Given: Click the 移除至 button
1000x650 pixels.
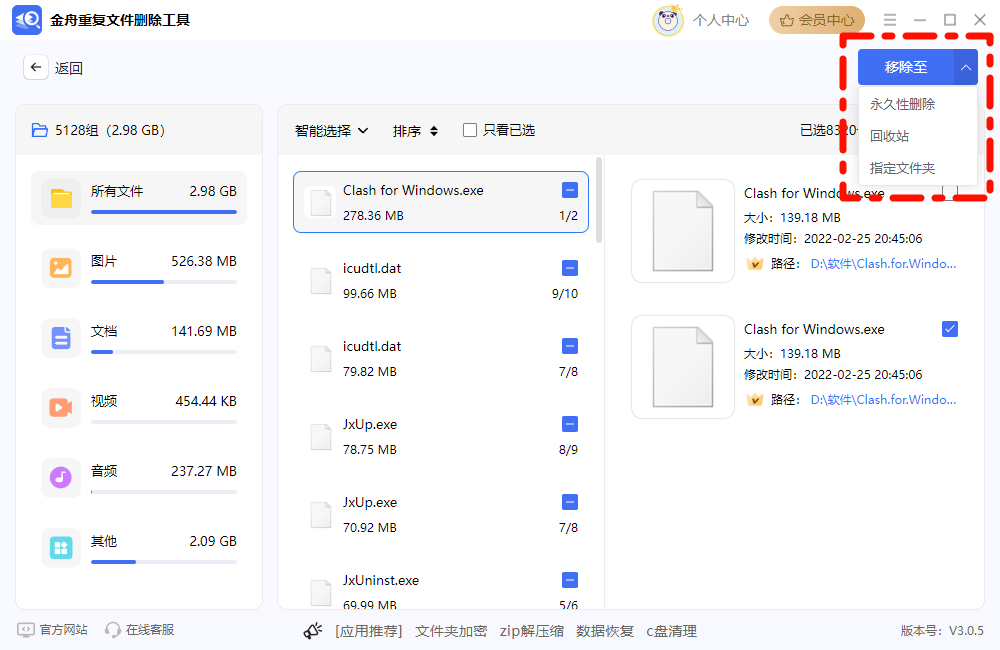Looking at the screenshot, I should click(906, 67).
